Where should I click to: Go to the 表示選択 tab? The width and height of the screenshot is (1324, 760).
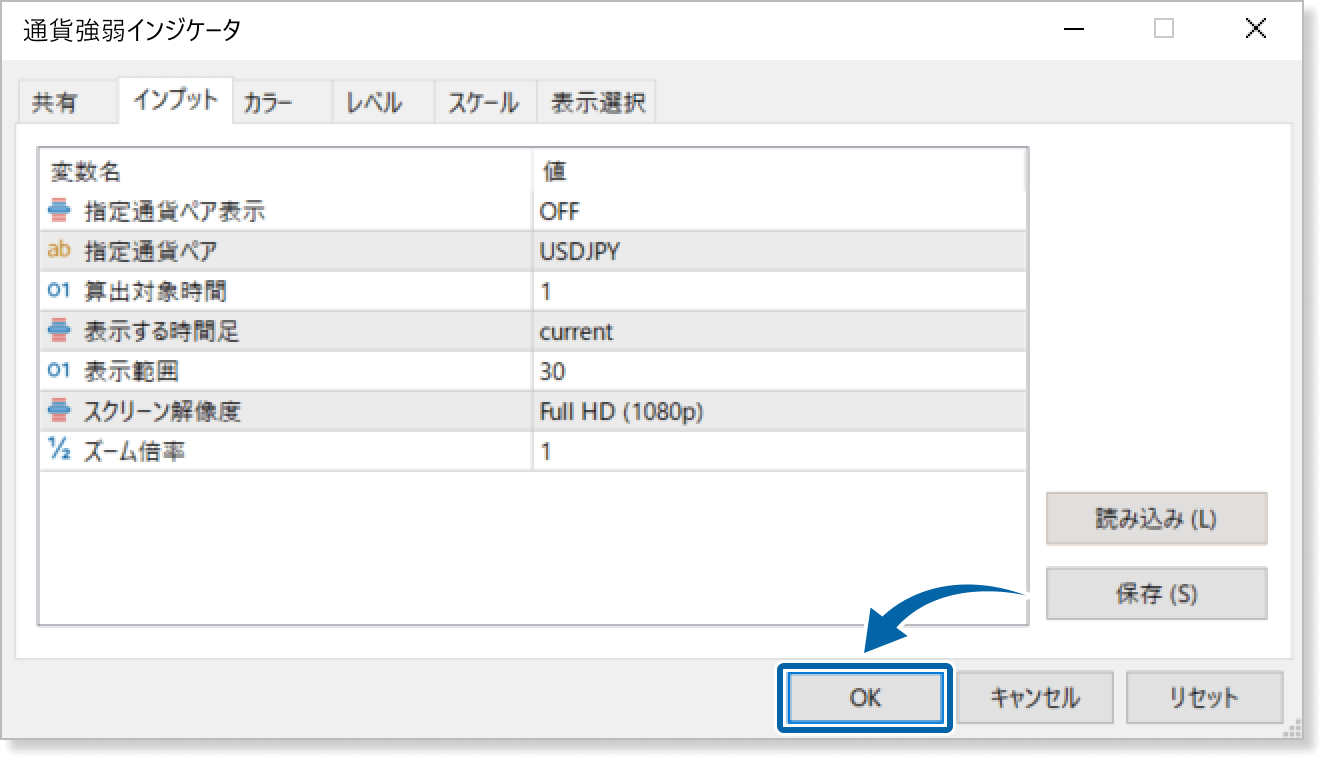(597, 103)
